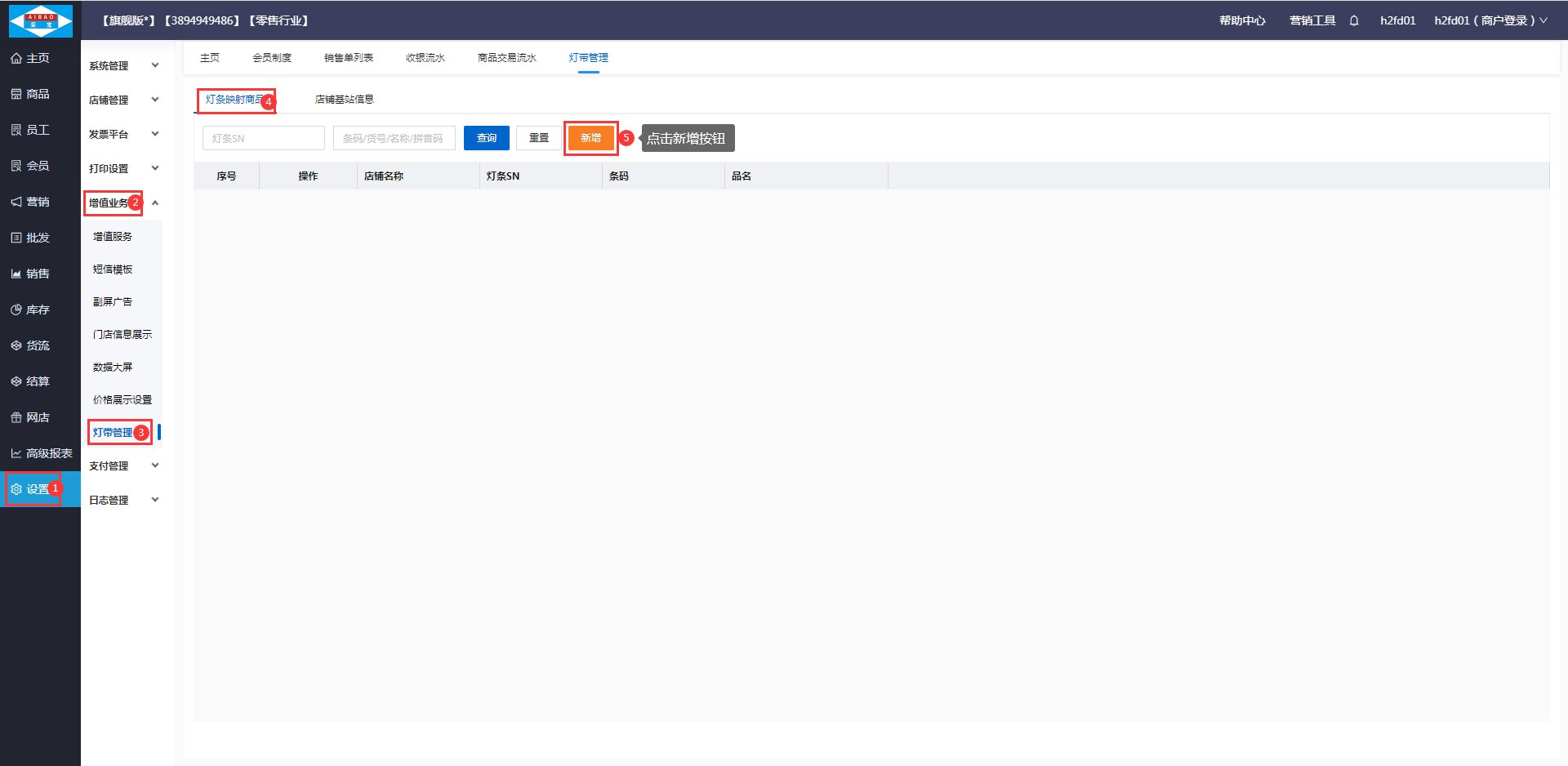The image size is (1568, 766).
Task: Open the 高级报表 advanced reports icon
Action: [x=16, y=454]
